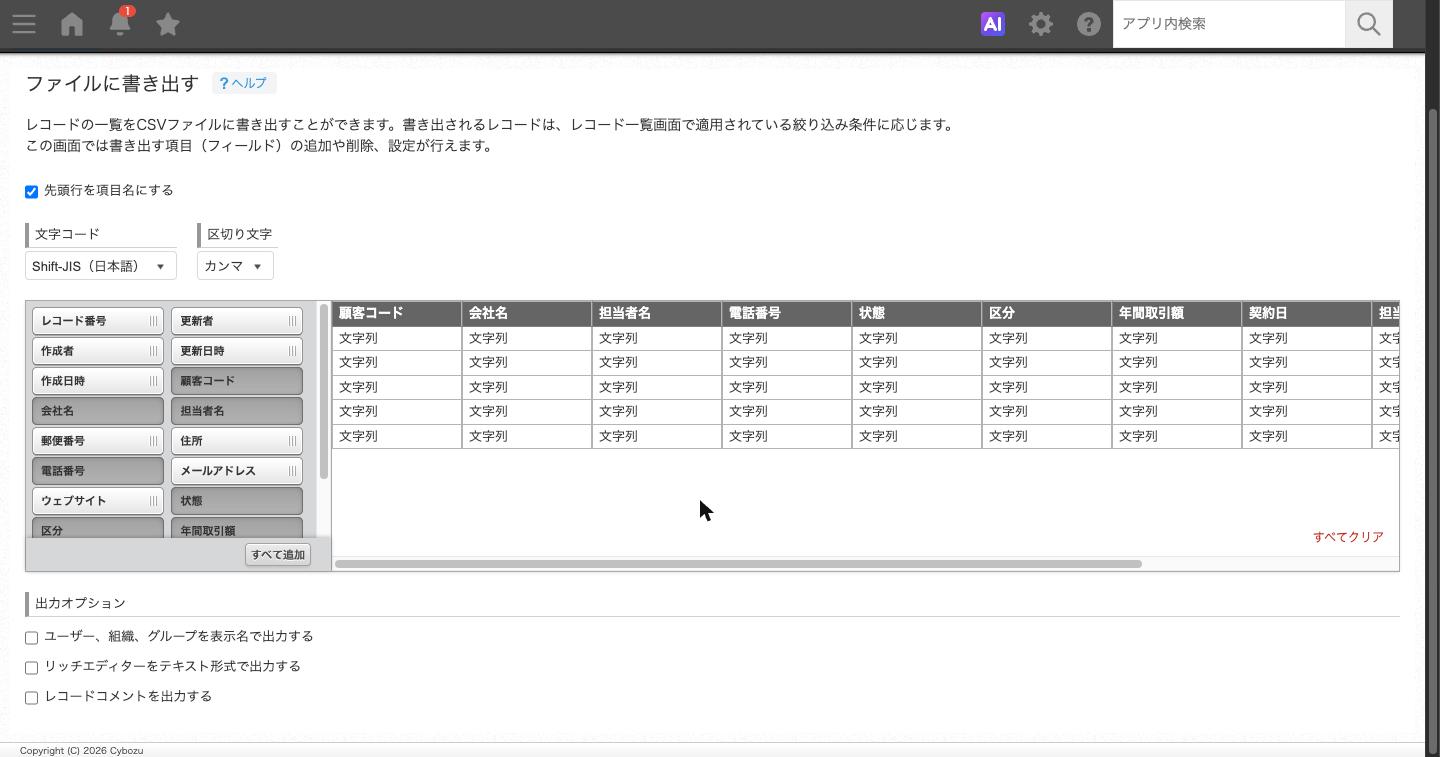
Task: Open the ヘルプ link
Action: (243, 83)
